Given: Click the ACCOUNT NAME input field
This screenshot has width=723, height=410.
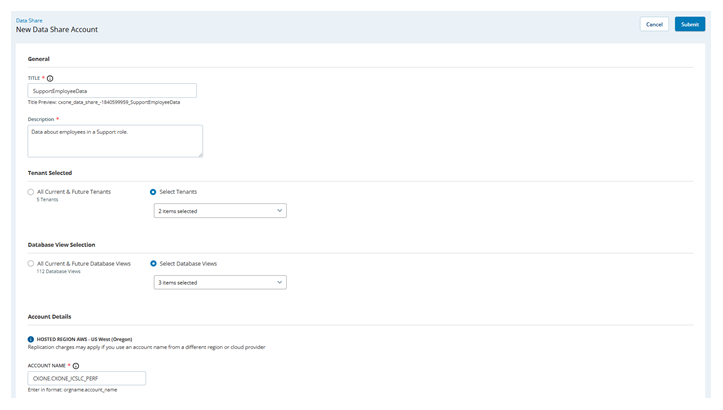Looking at the screenshot, I should [87, 379].
